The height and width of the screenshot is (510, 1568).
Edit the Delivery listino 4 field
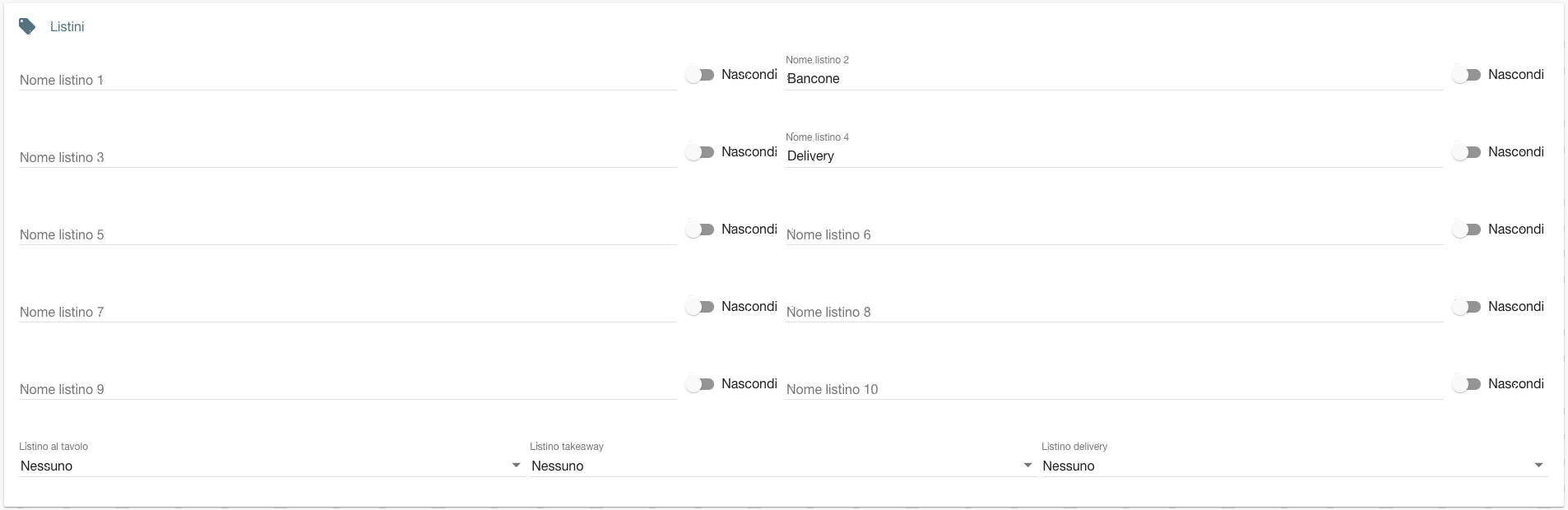(x=1115, y=156)
